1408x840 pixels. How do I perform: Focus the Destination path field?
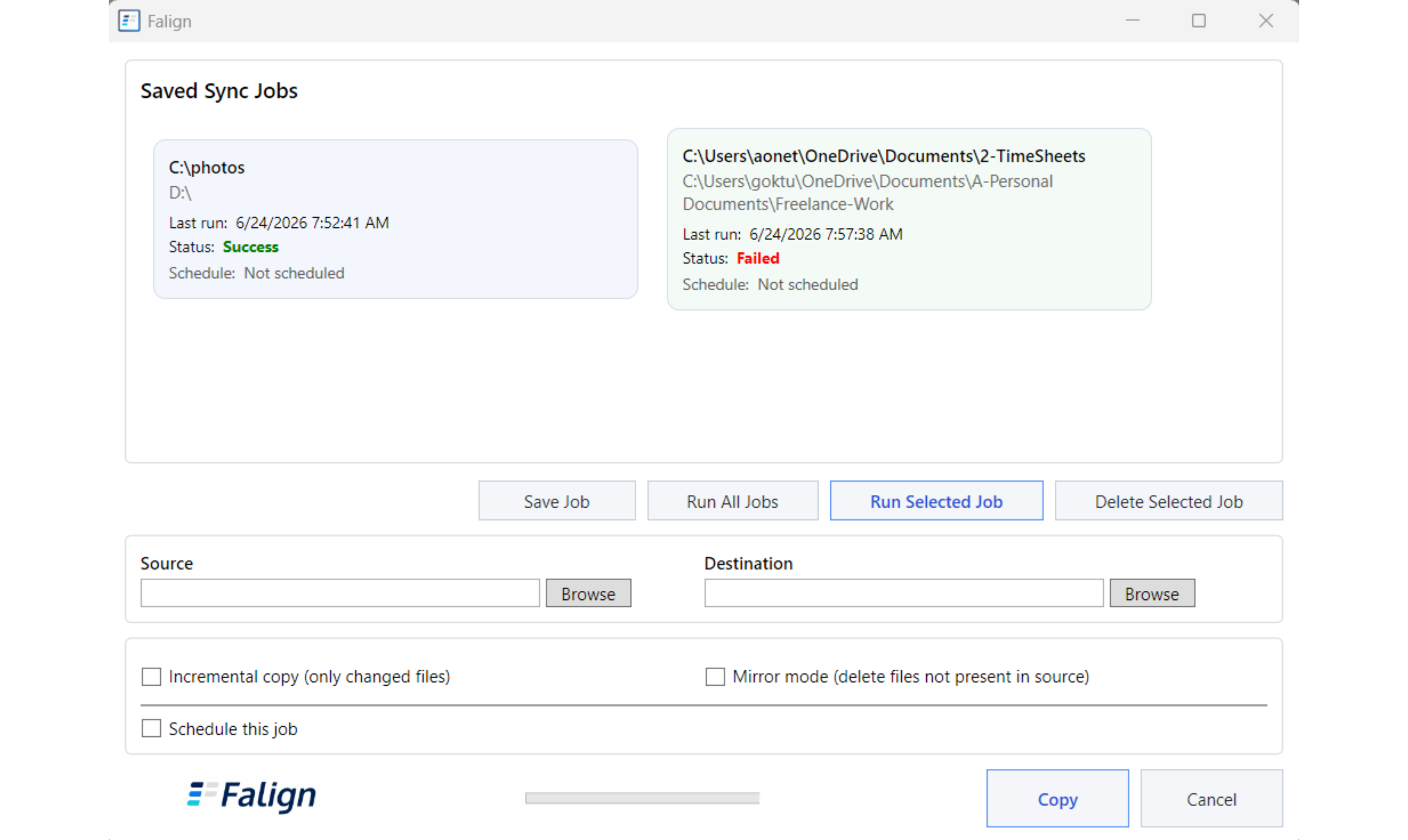(904, 593)
